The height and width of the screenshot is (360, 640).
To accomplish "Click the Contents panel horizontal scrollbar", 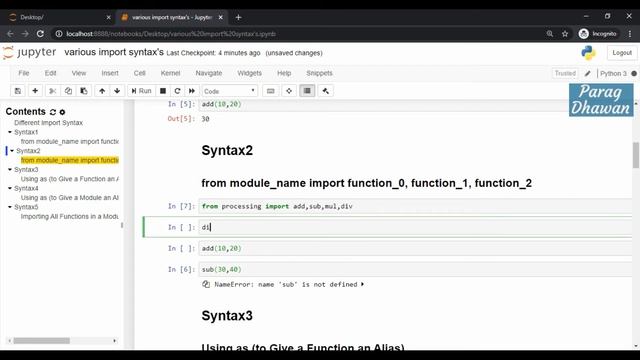I will 41,340.
